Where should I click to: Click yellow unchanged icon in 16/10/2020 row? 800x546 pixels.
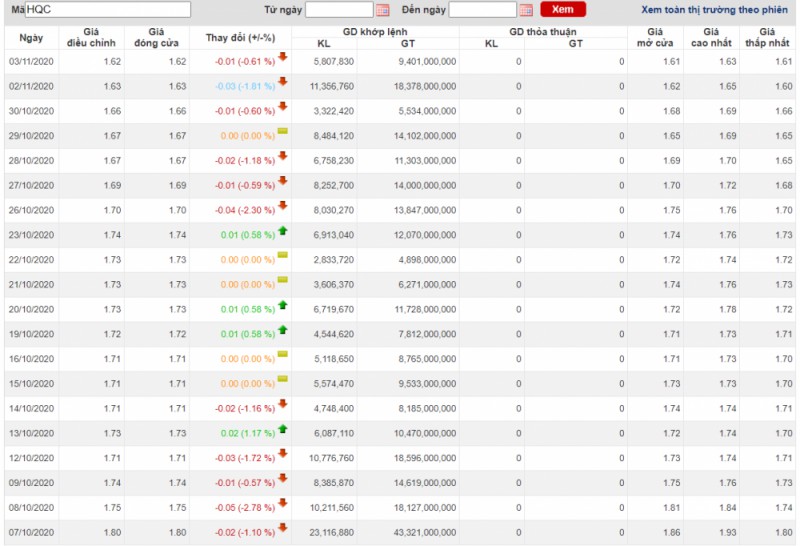click(x=283, y=354)
